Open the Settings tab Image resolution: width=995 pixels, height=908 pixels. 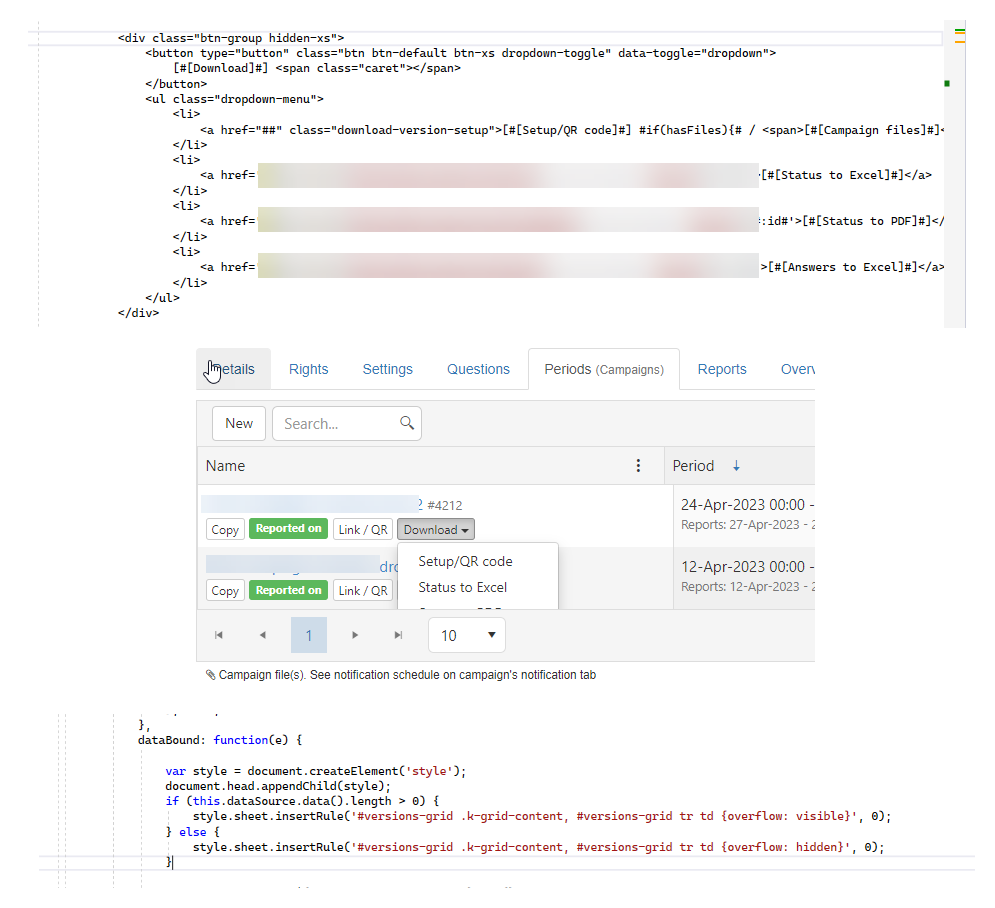click(387, 369)
